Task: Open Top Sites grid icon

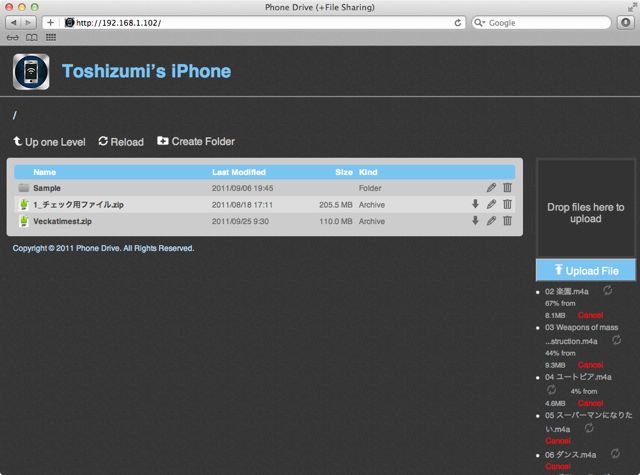Action: 51,38
